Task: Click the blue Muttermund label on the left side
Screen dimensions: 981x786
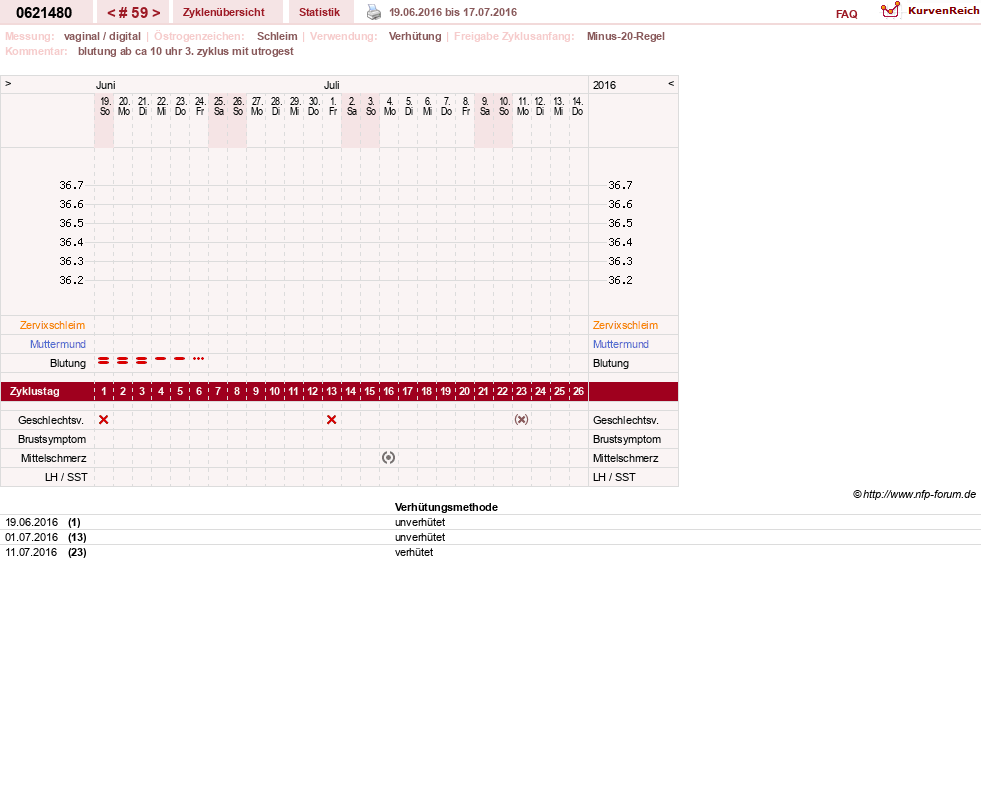Action: [x=58, y=344]
